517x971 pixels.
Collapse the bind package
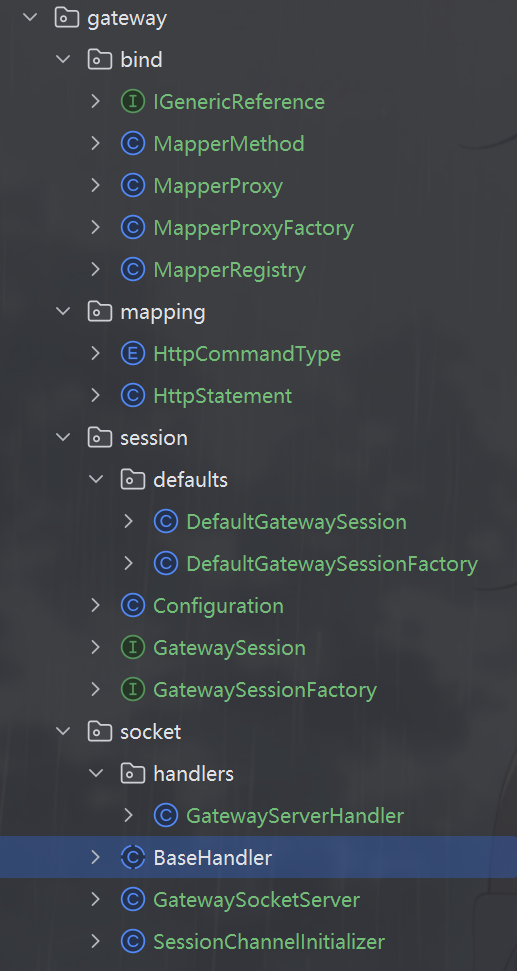tap(63, 59)
